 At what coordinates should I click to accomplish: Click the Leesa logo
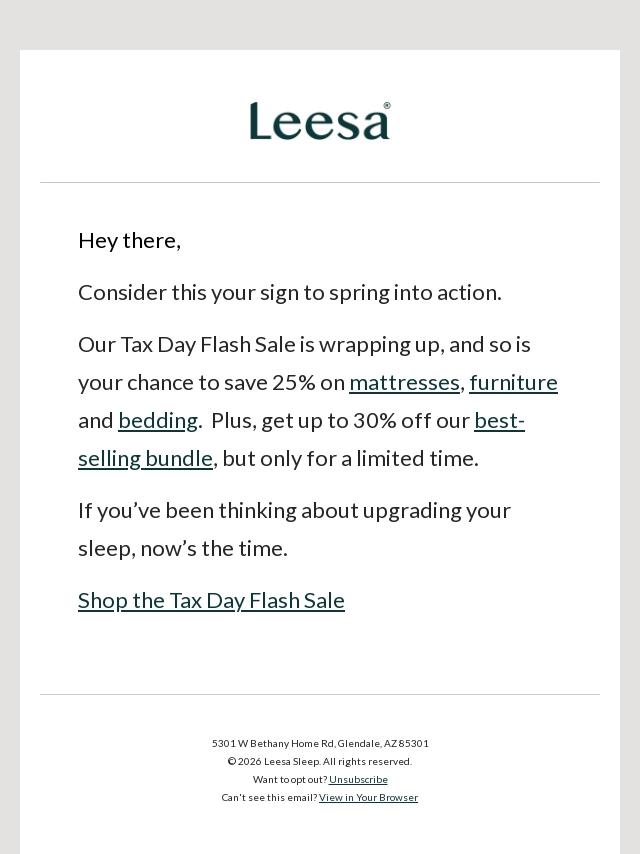point(319,121)
